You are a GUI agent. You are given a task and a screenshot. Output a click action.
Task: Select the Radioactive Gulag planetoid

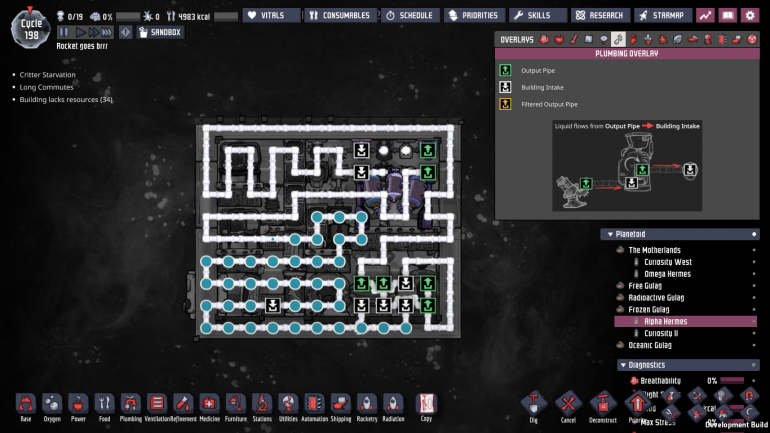656,298
